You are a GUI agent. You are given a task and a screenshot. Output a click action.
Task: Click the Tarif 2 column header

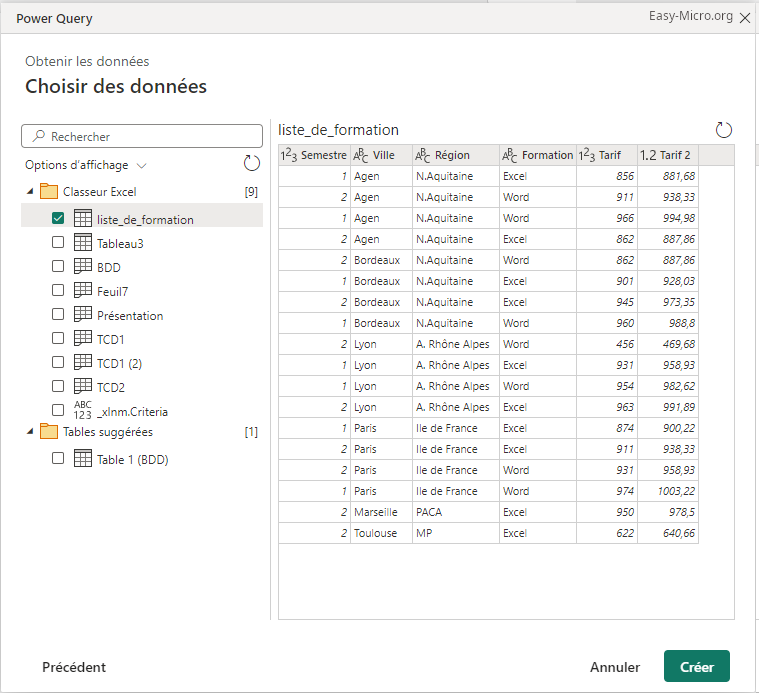coord(668,155)
